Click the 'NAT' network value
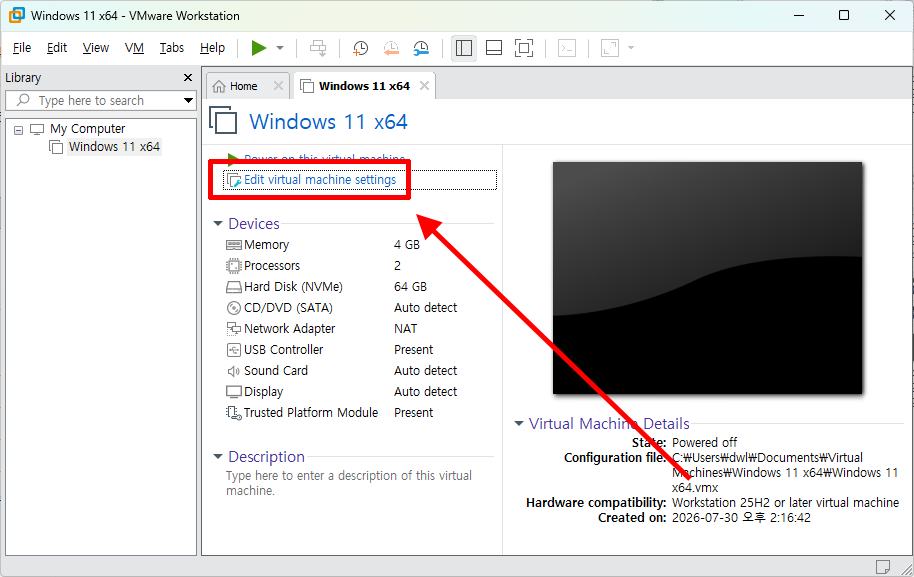914x577 pixels. (x=406, y=329)
